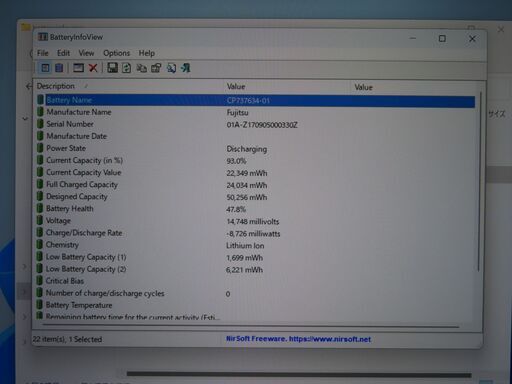Click the battery icon beside Serial Number
The image size is (512, 384).
click(x=40, y=124)
